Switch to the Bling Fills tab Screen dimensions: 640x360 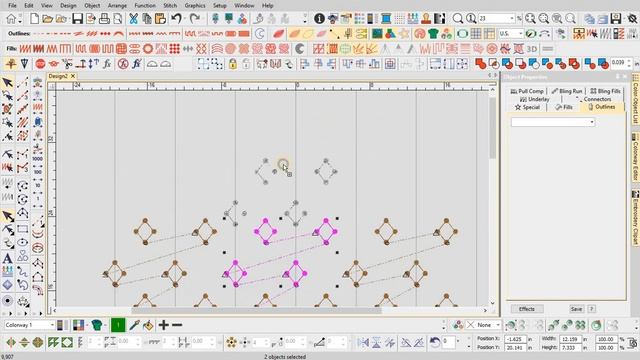[x=605, y=91]
